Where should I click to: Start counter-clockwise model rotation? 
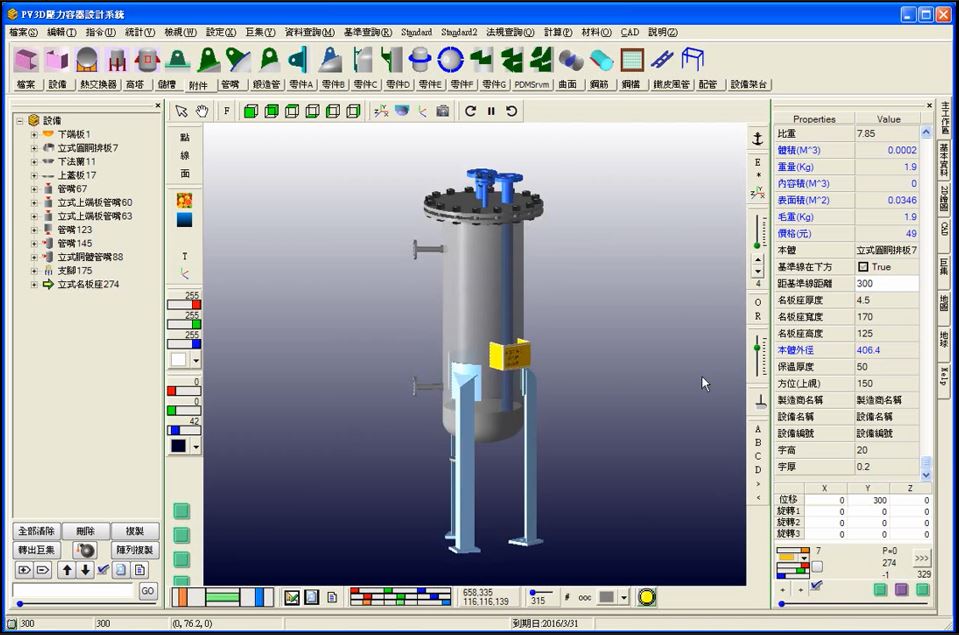click(x=512, y=111)
